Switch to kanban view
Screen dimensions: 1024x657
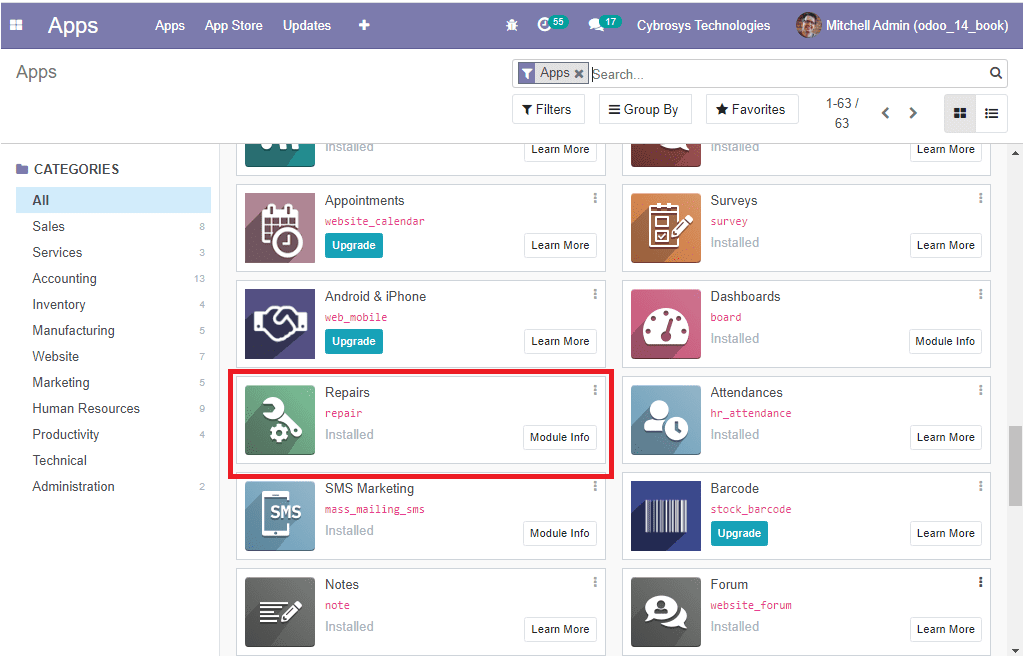pyautogui.click(x=959, y=113)
